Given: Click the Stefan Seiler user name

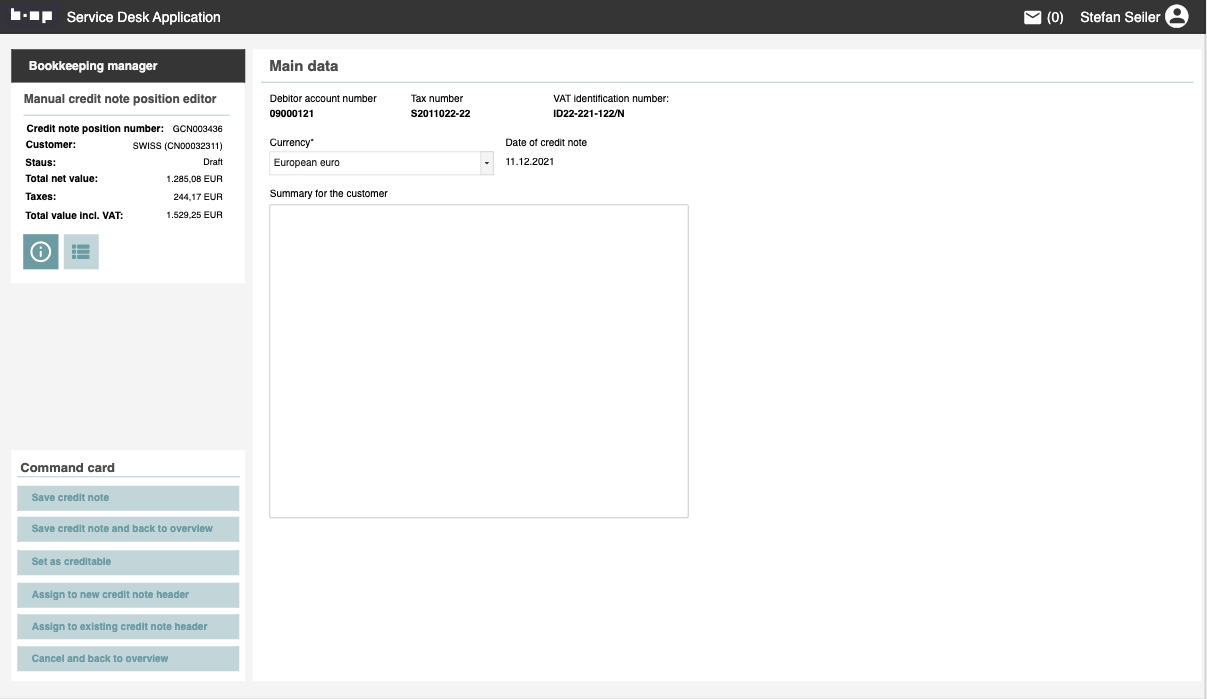Looking at the screenshot, I should coord(1119,17).
